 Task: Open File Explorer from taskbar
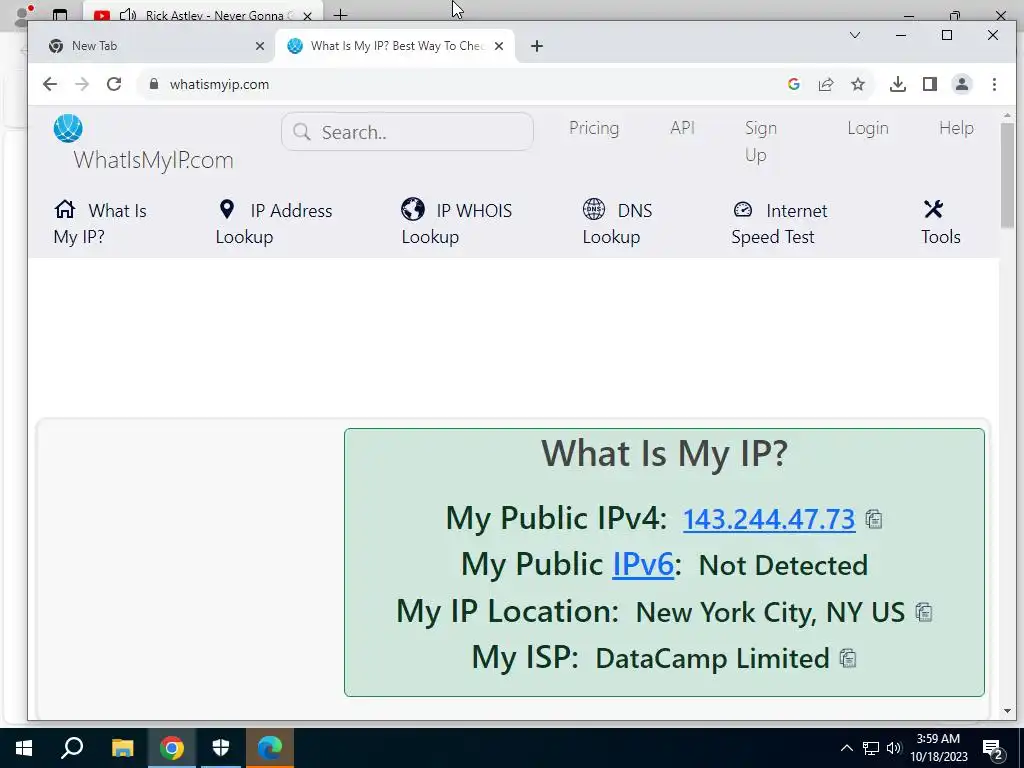point(122,748)
